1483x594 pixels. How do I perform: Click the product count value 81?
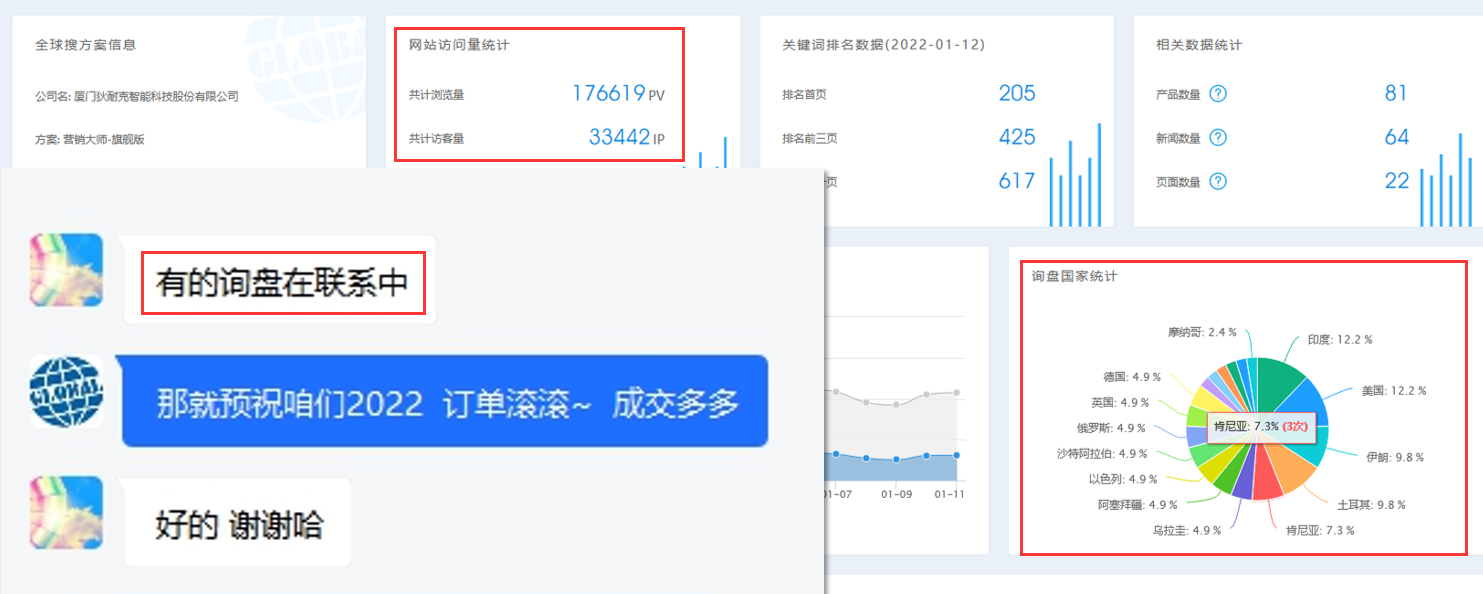click(x=1396, y=94)
